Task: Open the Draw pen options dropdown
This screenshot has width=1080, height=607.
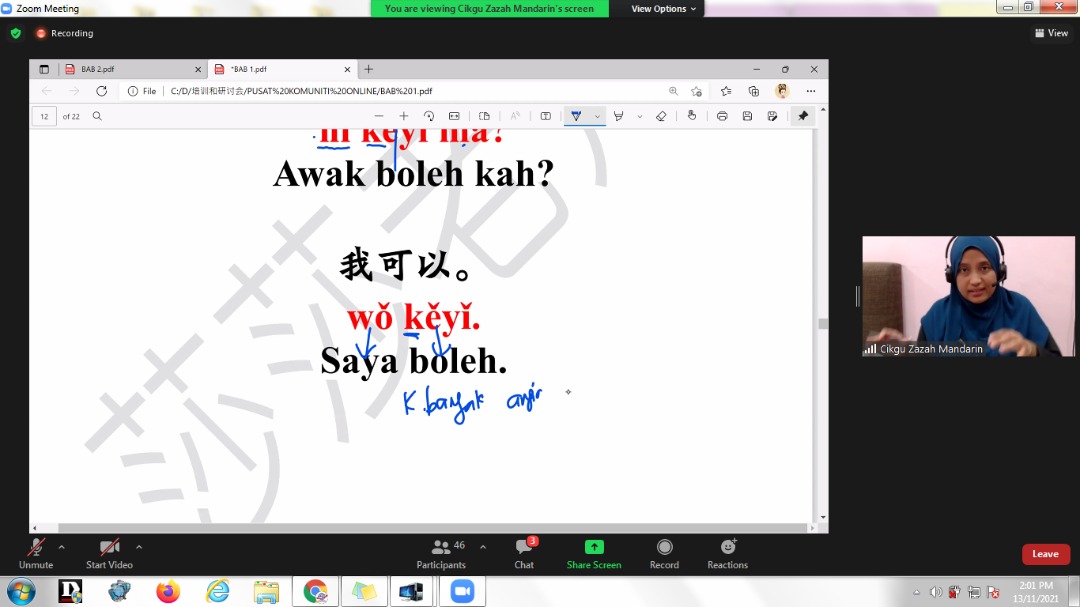Action: (x=597, y=116)
